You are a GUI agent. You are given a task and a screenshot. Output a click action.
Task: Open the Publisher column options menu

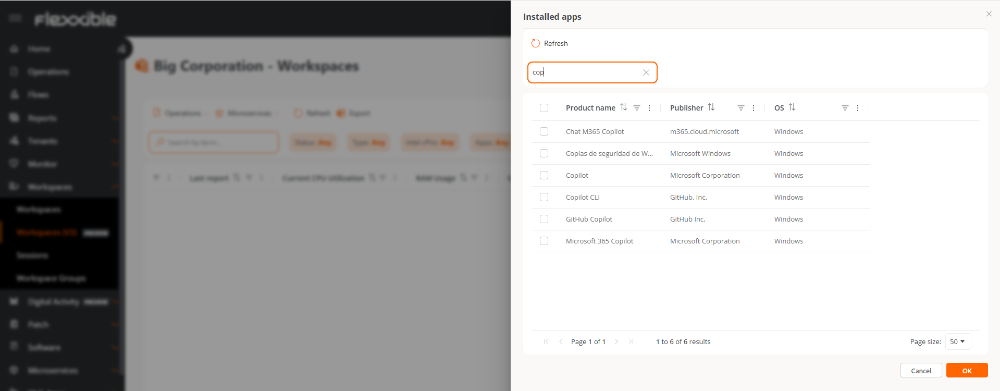click(753, 108)
